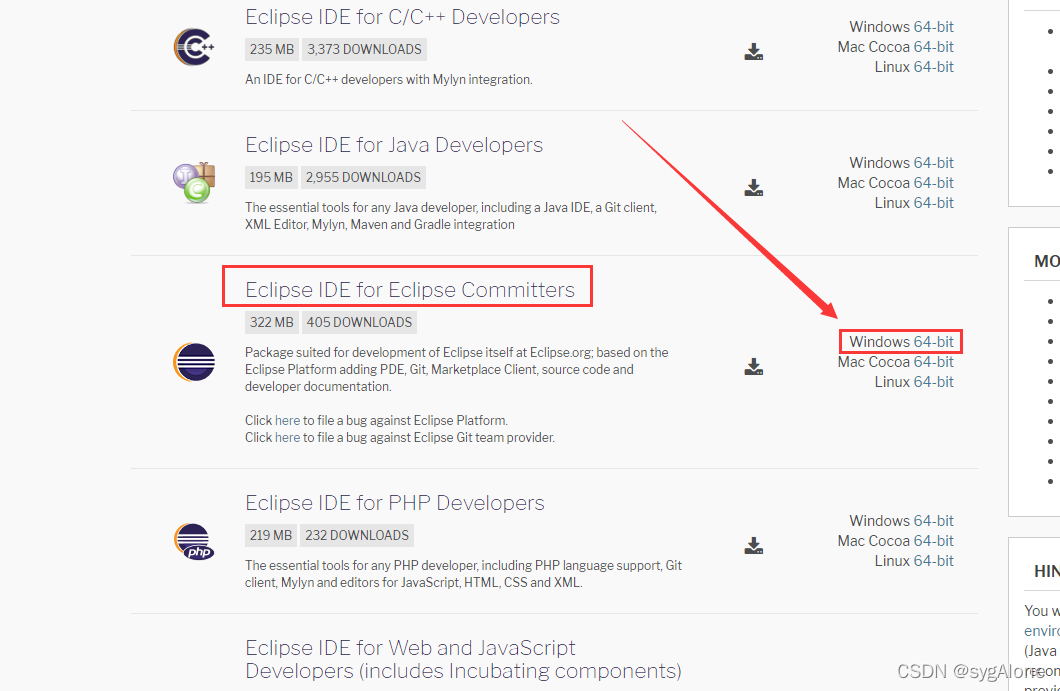Open Eclipse IDE for Eclipse Committers title
The height and width of the screenshot is (691, 1060).
[410, 289]
